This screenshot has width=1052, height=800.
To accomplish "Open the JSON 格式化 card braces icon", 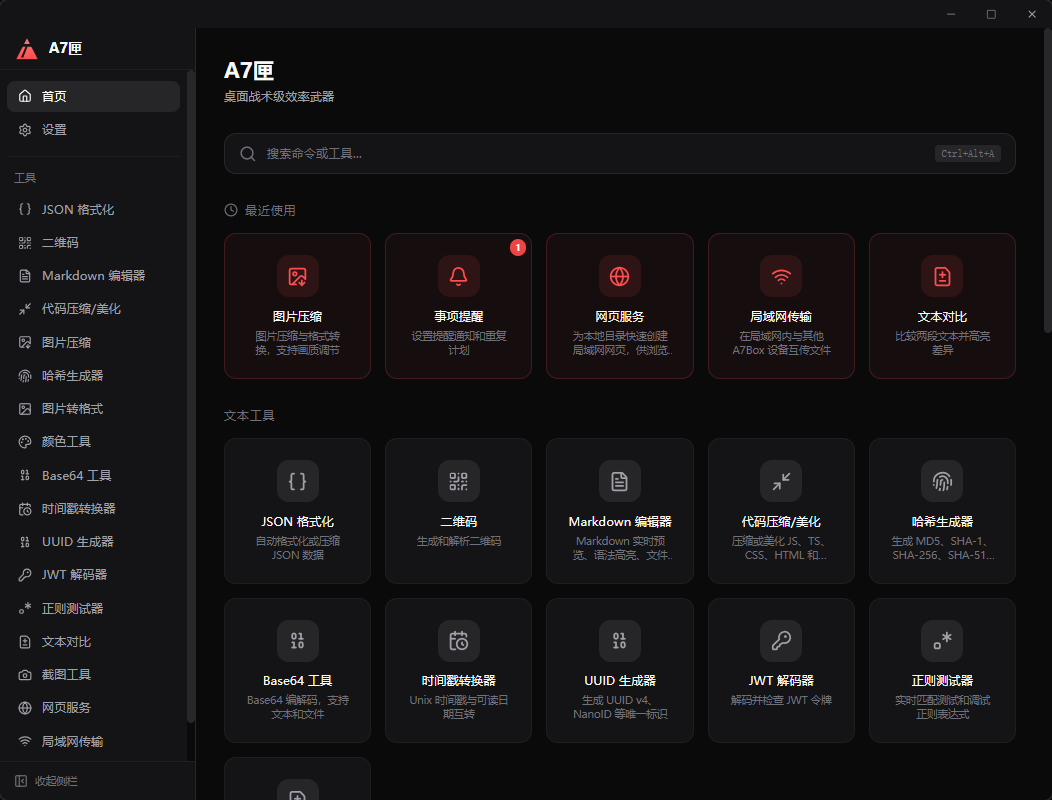I will (297, 481).
